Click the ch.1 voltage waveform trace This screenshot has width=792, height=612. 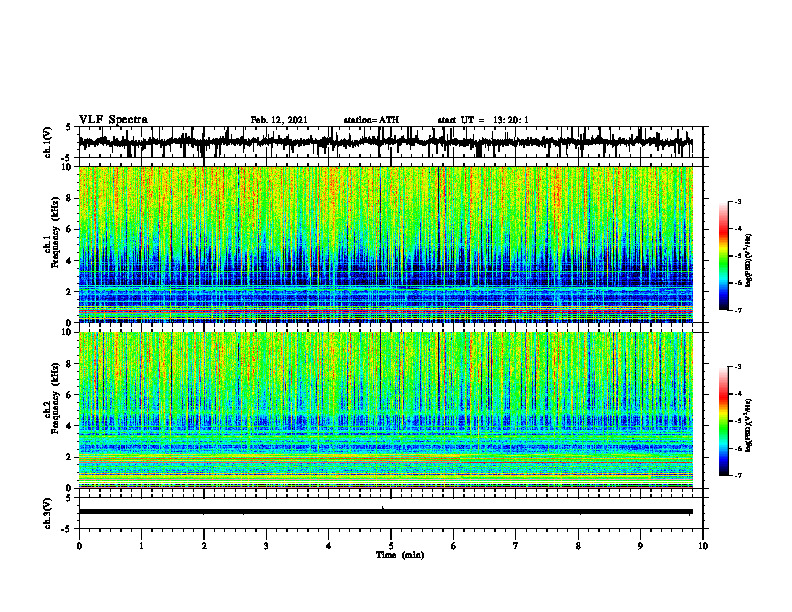386,142
